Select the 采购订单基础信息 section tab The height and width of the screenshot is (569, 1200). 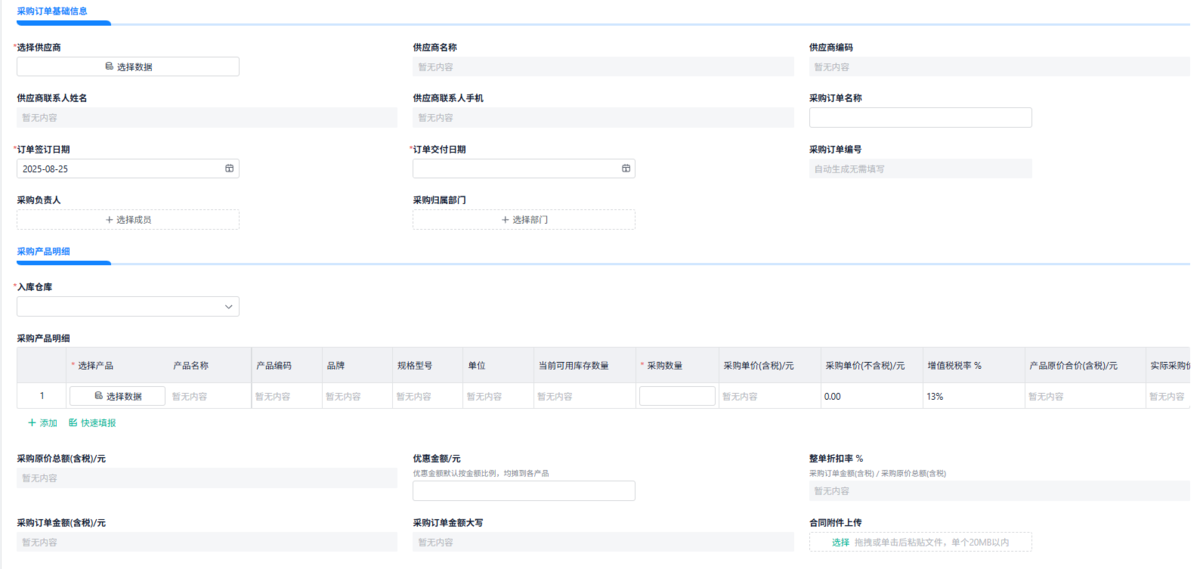click(52, 11)
